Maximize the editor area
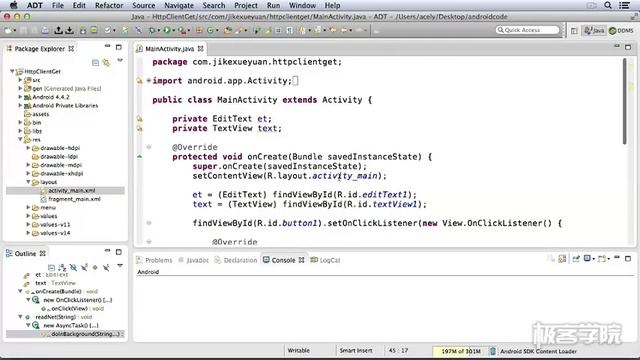640x360 pixels. (x=628, y=47)
